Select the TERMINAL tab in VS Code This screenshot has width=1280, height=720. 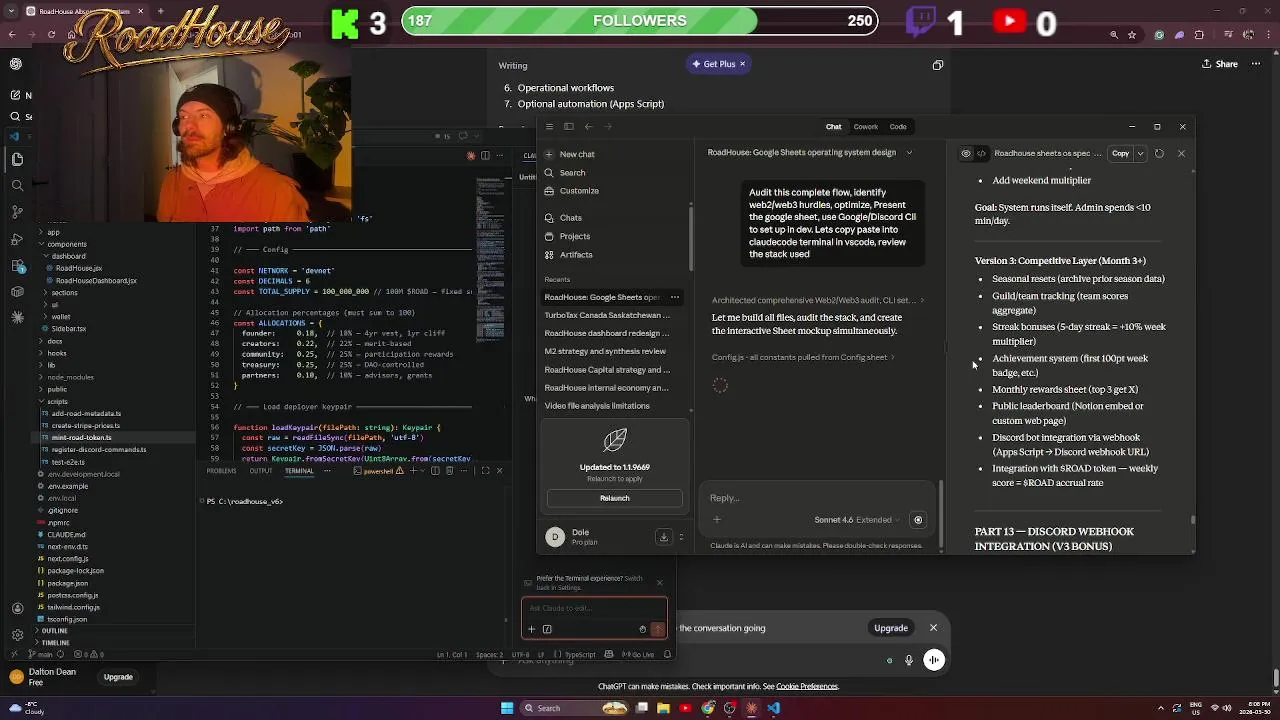point(299,471)
